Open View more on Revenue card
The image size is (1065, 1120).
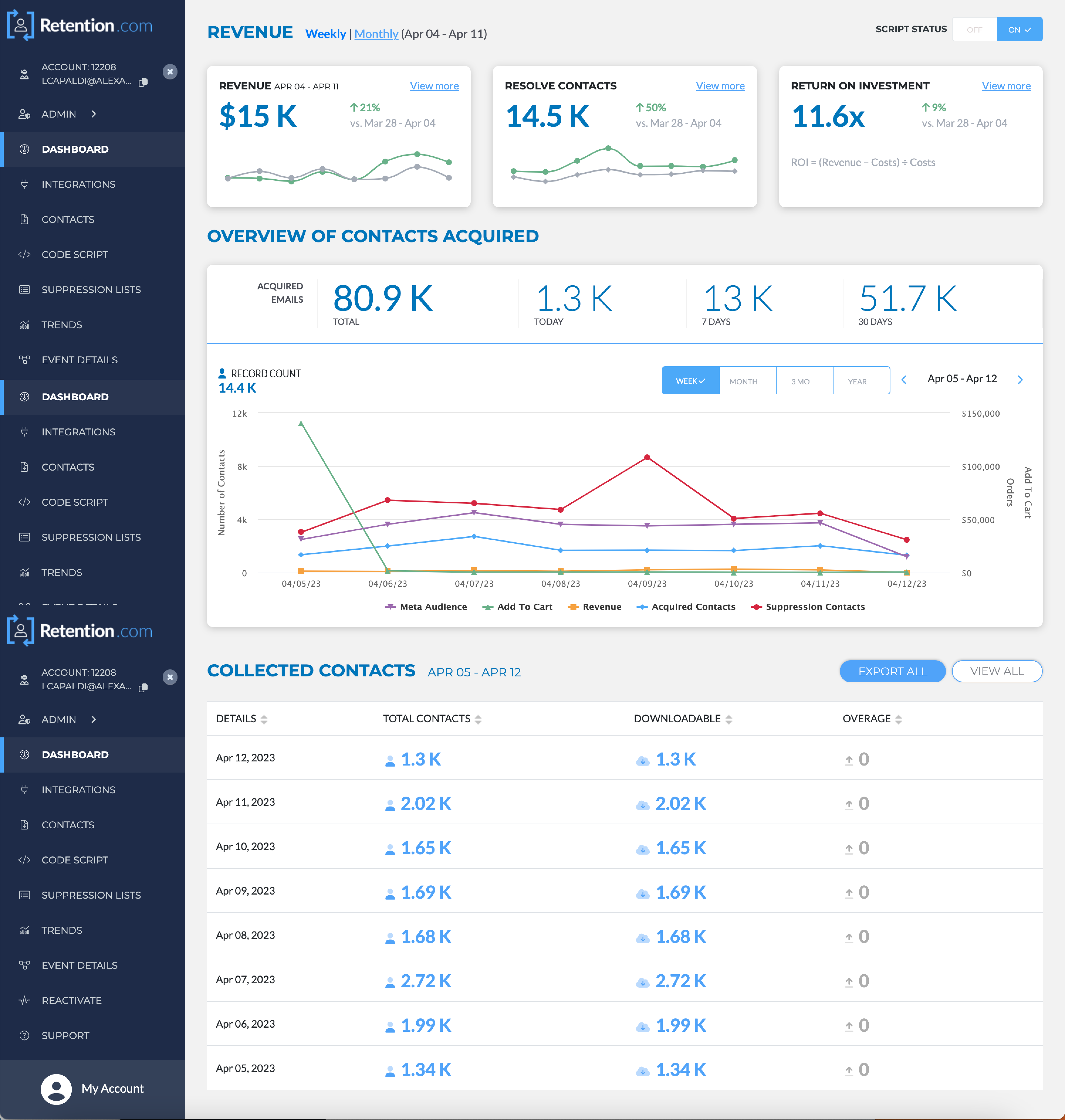(434, 86)
